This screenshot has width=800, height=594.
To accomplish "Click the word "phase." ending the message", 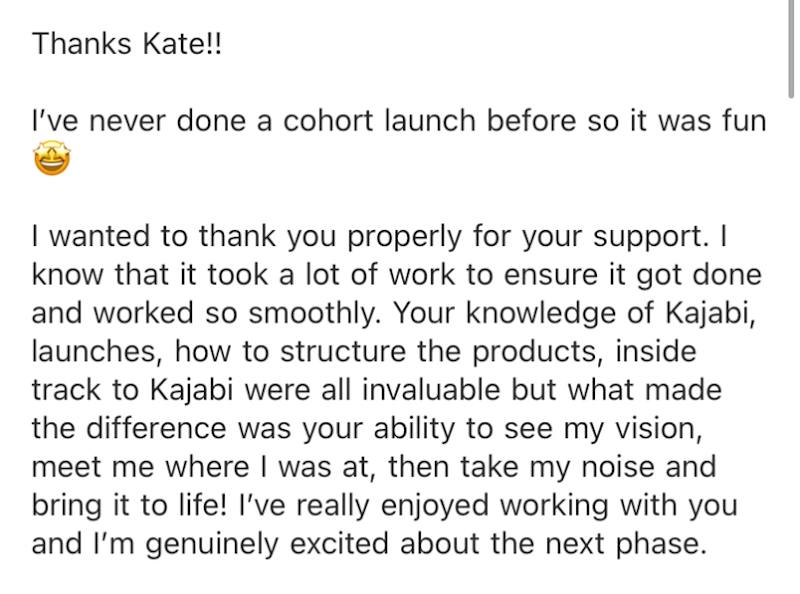I will [x=661, y=544].
